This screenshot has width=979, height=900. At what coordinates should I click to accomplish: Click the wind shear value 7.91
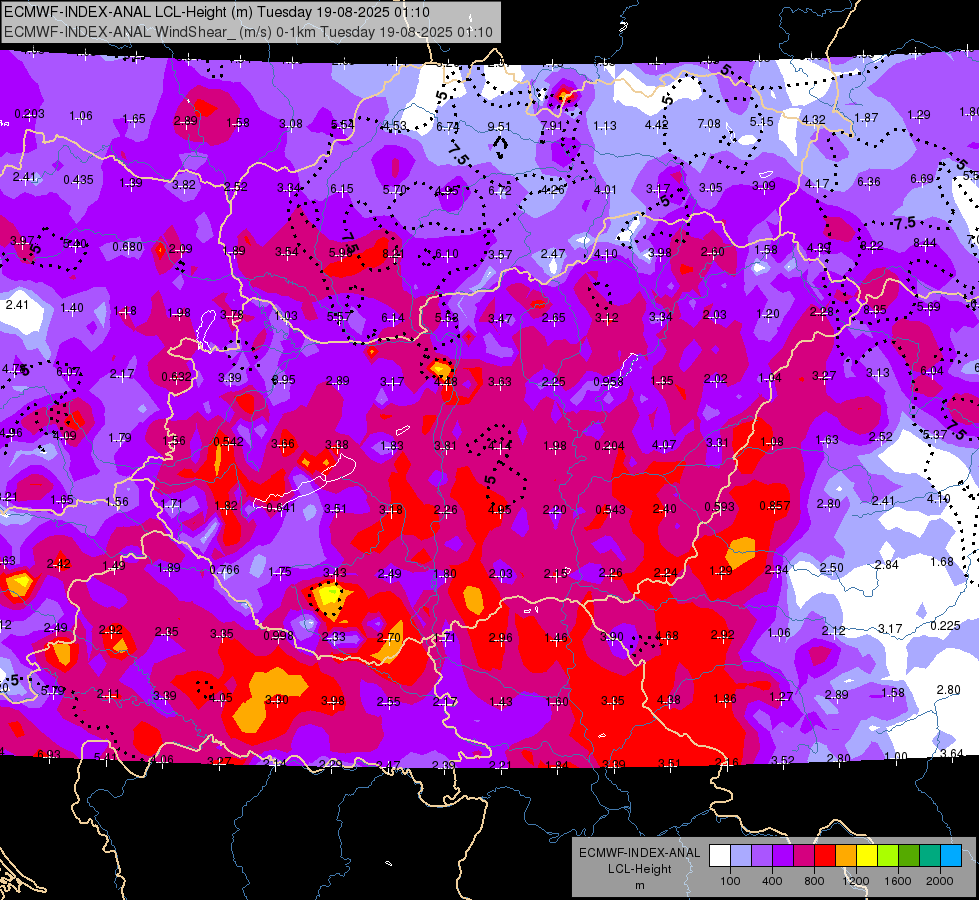[551, 126]
